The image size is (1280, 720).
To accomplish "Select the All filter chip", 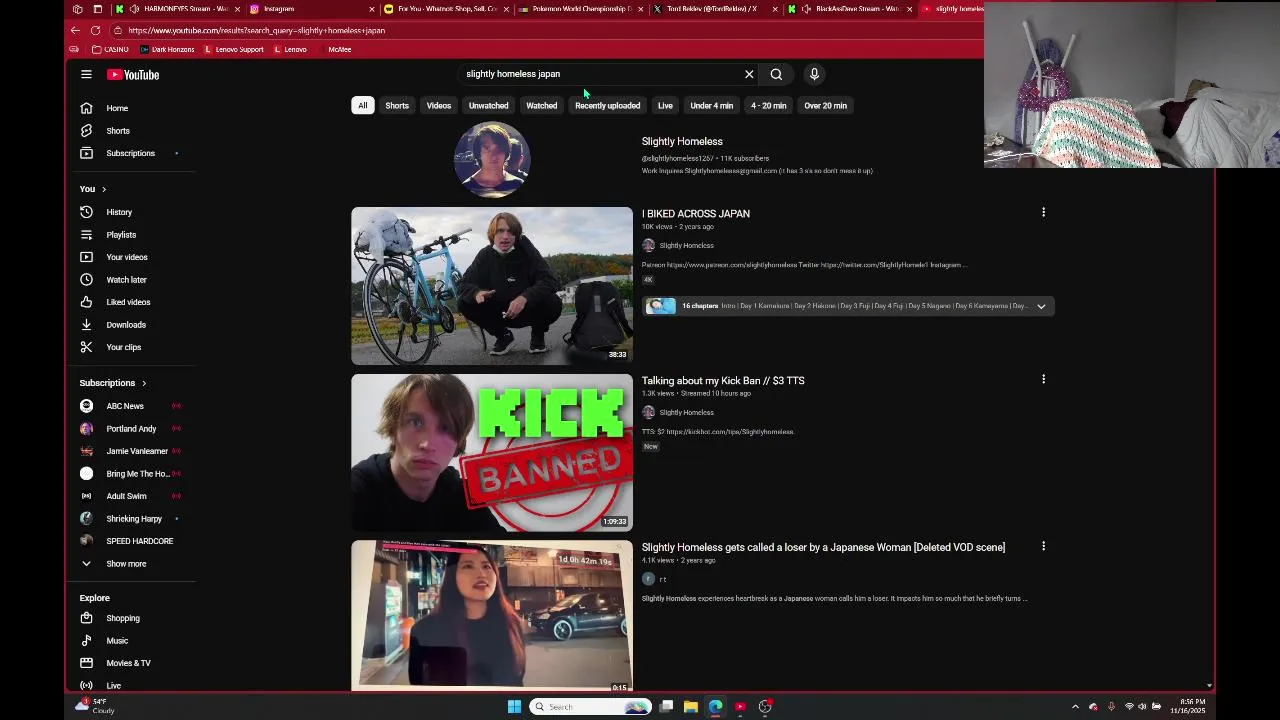I will [x=363, y=105].
